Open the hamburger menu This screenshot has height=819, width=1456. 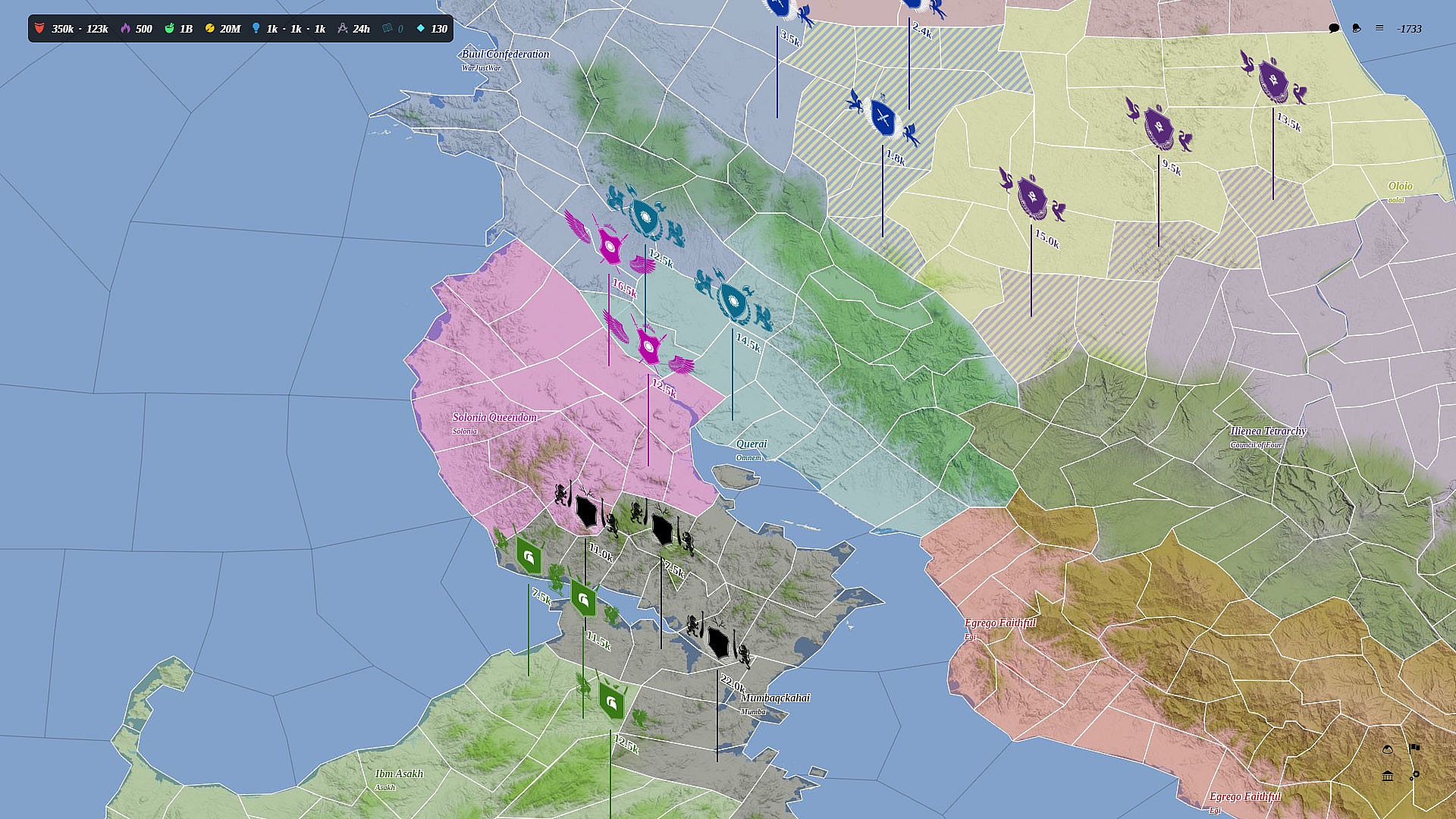point(1379,28)
